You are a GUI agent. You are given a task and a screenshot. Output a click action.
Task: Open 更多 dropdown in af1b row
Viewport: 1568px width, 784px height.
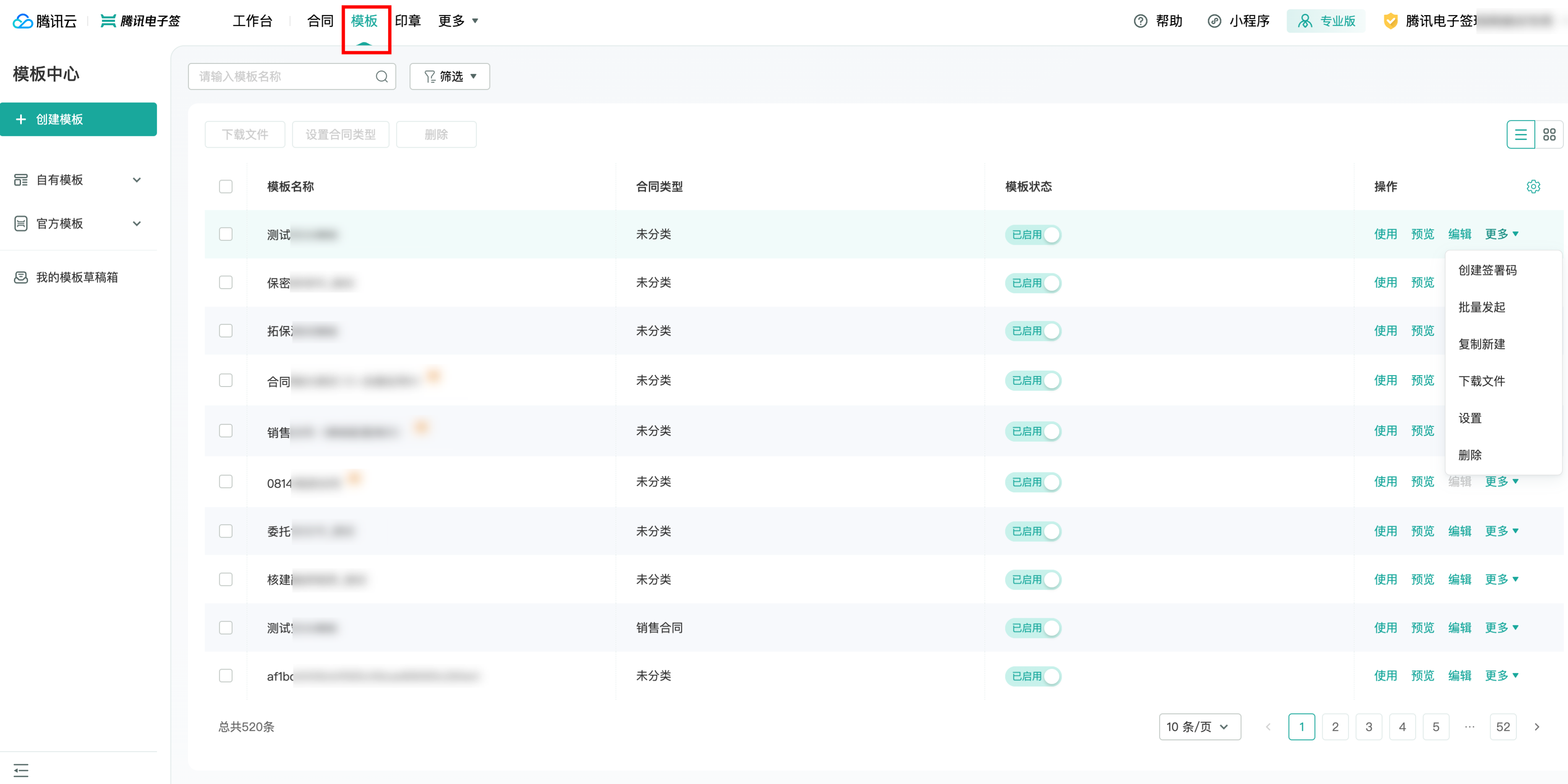point(1502,676)
